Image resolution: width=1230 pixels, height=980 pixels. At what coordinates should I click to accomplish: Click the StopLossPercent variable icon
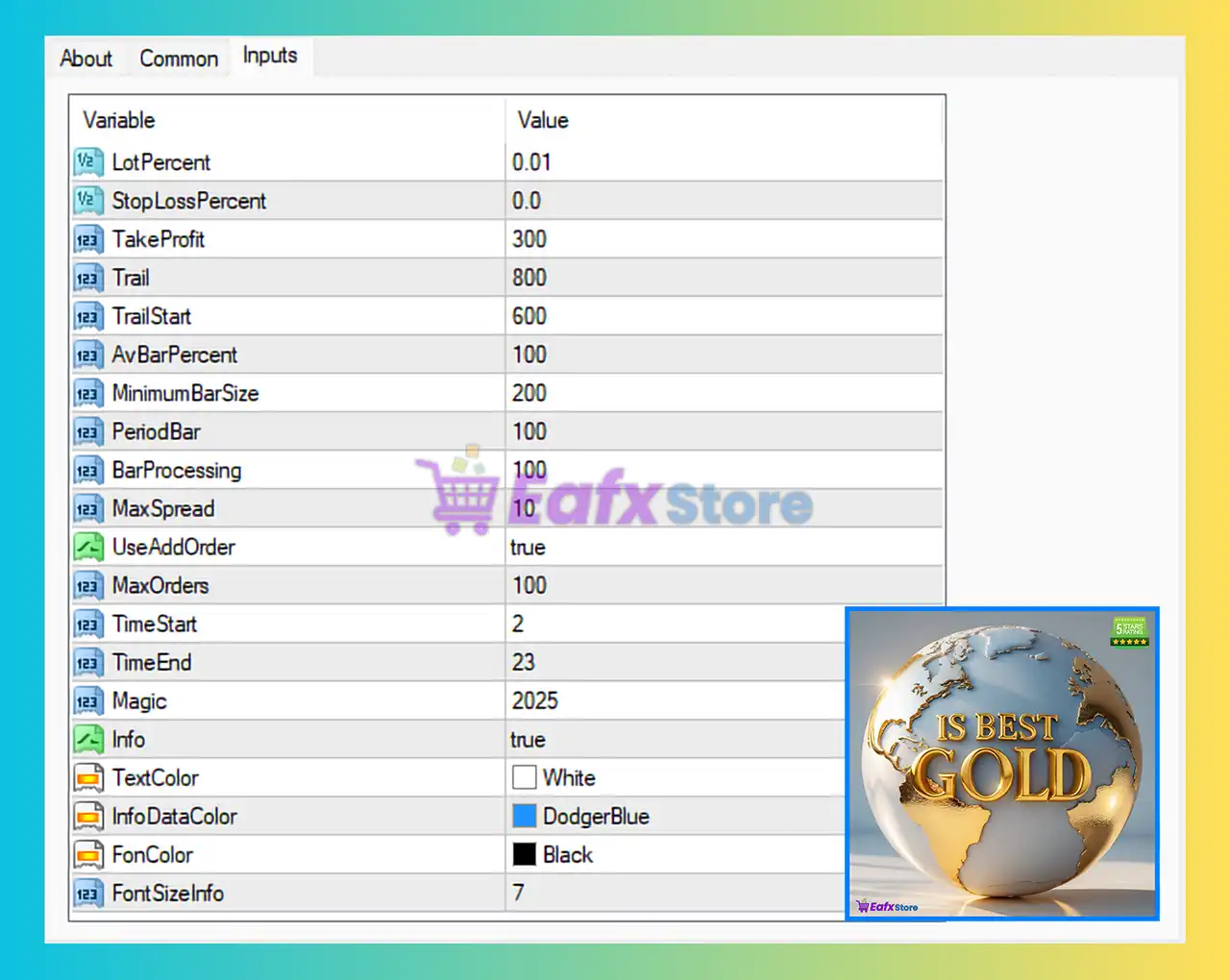87,201
